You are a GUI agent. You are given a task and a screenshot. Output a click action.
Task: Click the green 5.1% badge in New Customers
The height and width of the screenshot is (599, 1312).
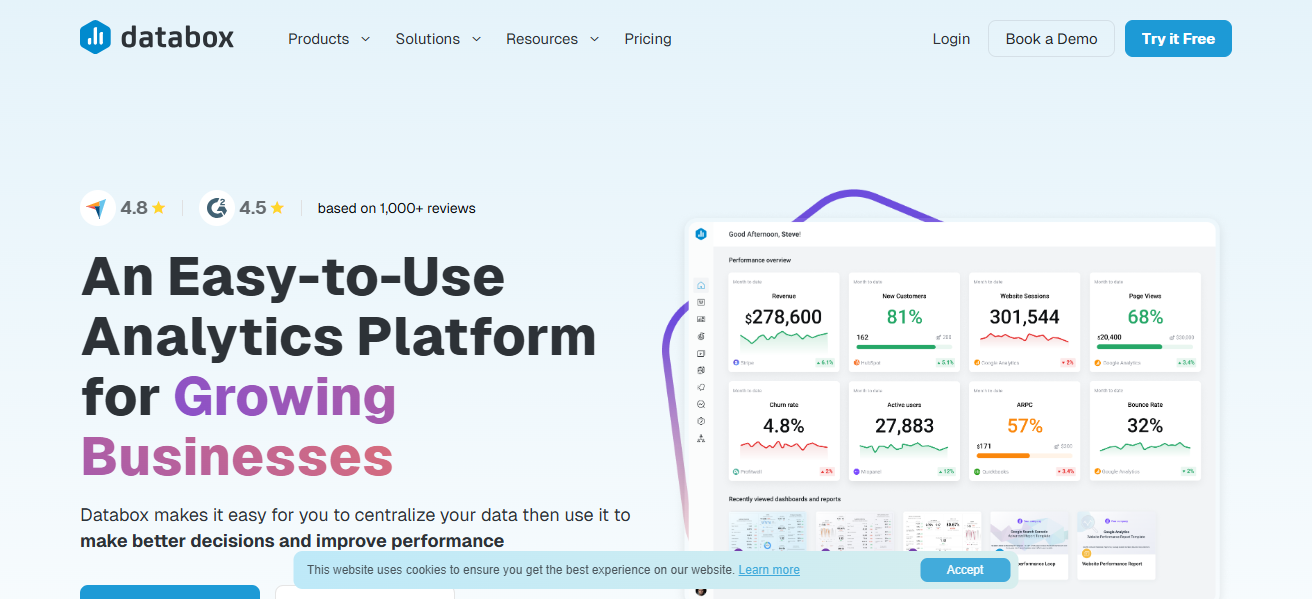[x=945, y=362]
